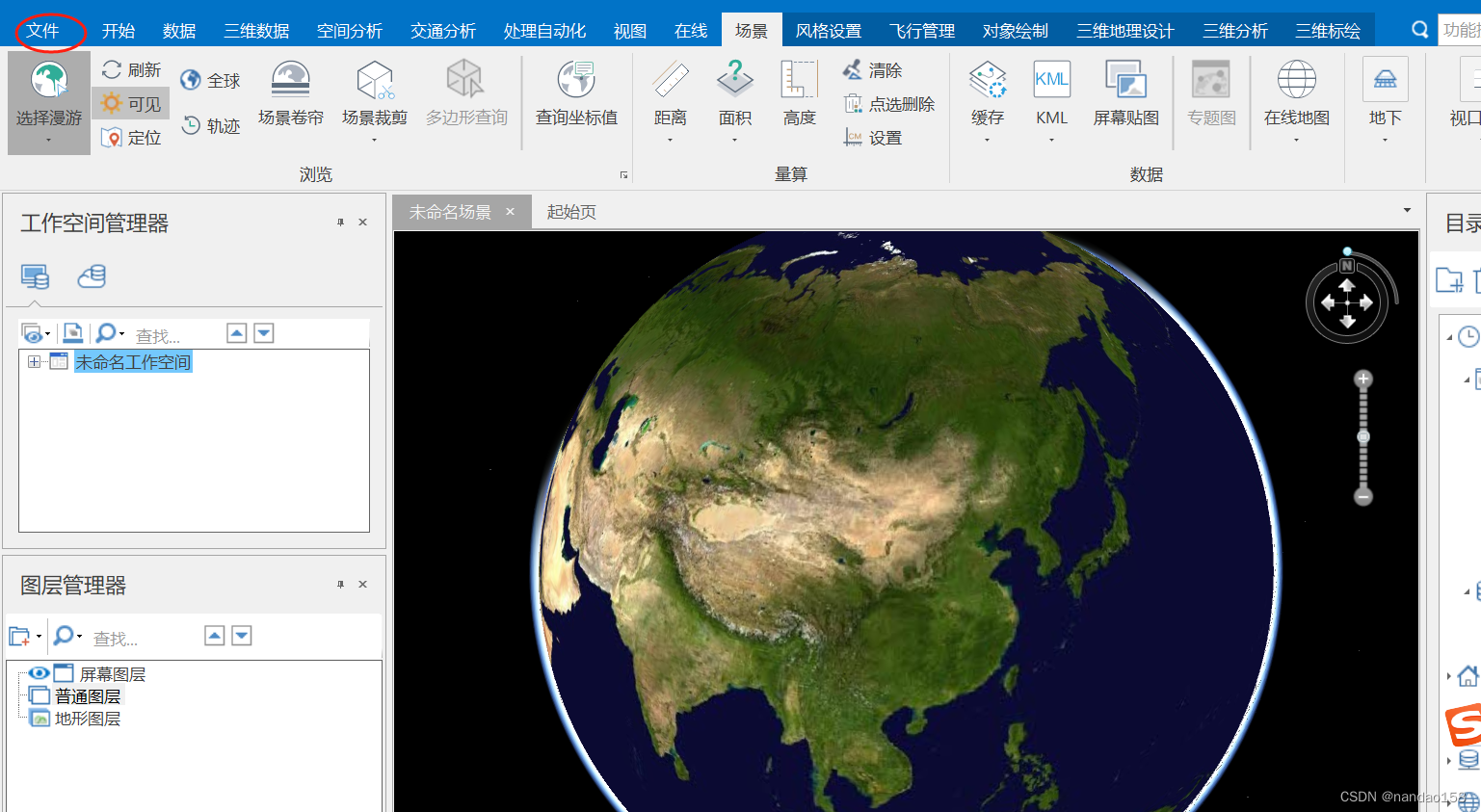Activate the 场景卷帘 scene swipe tool
The width and height of the screenshot is (1481, 812).
[x=291, y=92]
